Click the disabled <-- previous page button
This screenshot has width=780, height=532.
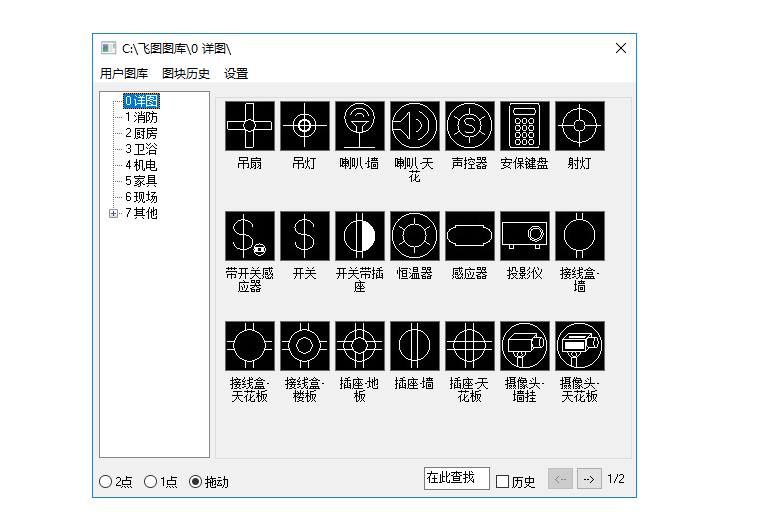[560, 479]
